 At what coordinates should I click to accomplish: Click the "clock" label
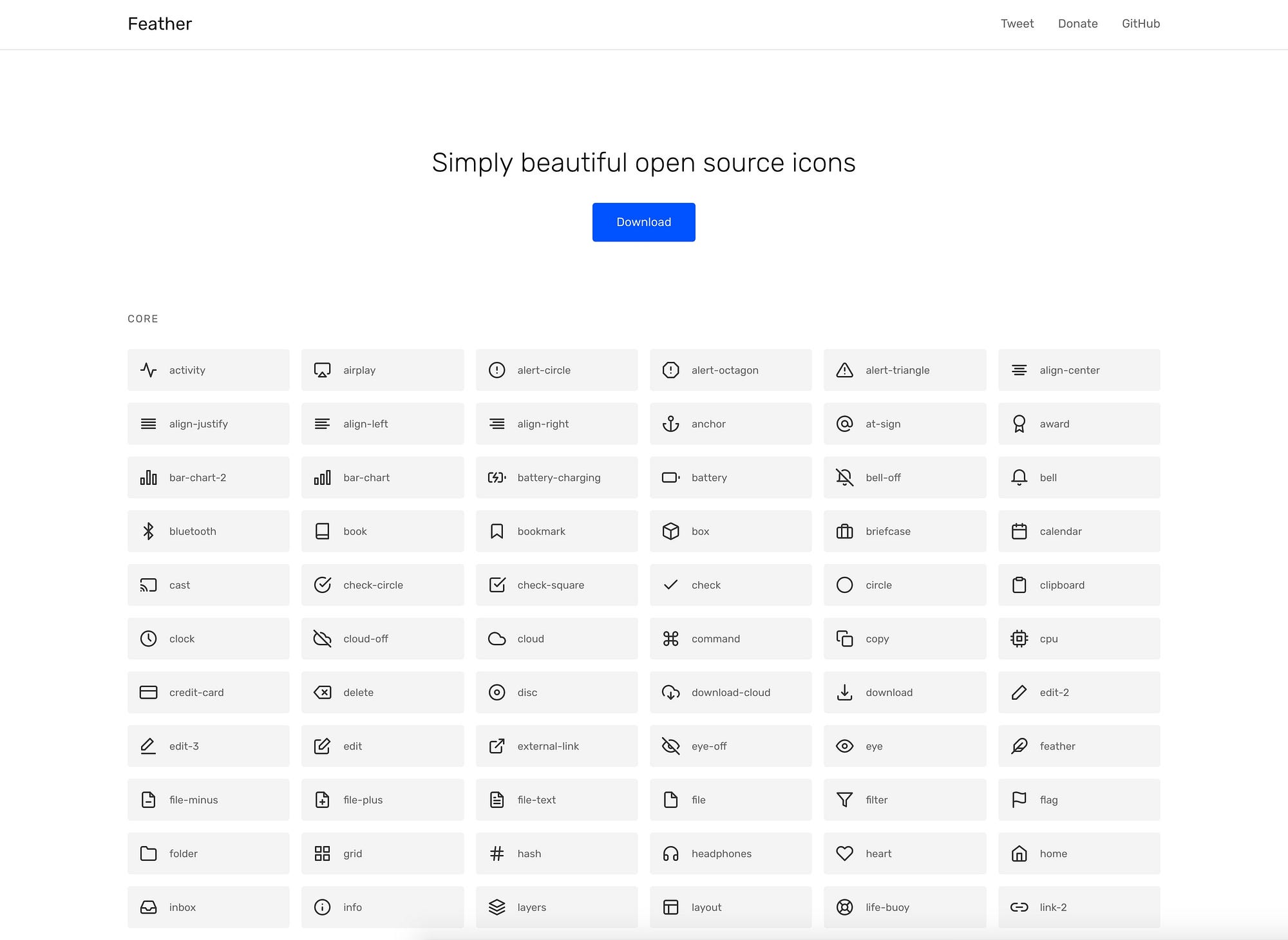pyautogui.click(x=182, y=639)
